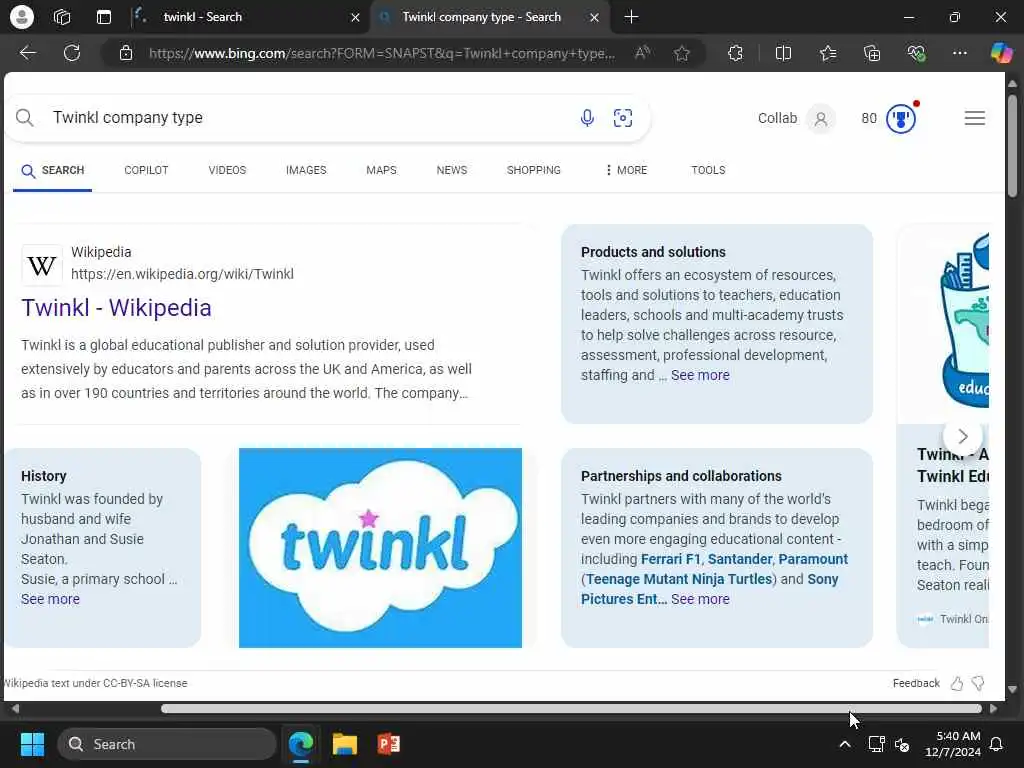The height and width of the screenshot is (768, 1024).
Task: Open the Tools filter options
Action: pos(708,170)
